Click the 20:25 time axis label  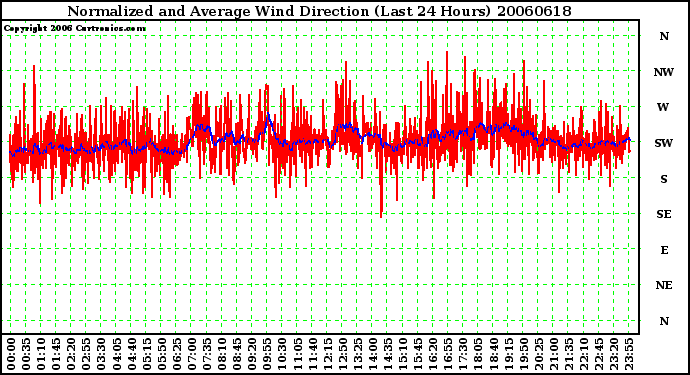coord(539,354)
